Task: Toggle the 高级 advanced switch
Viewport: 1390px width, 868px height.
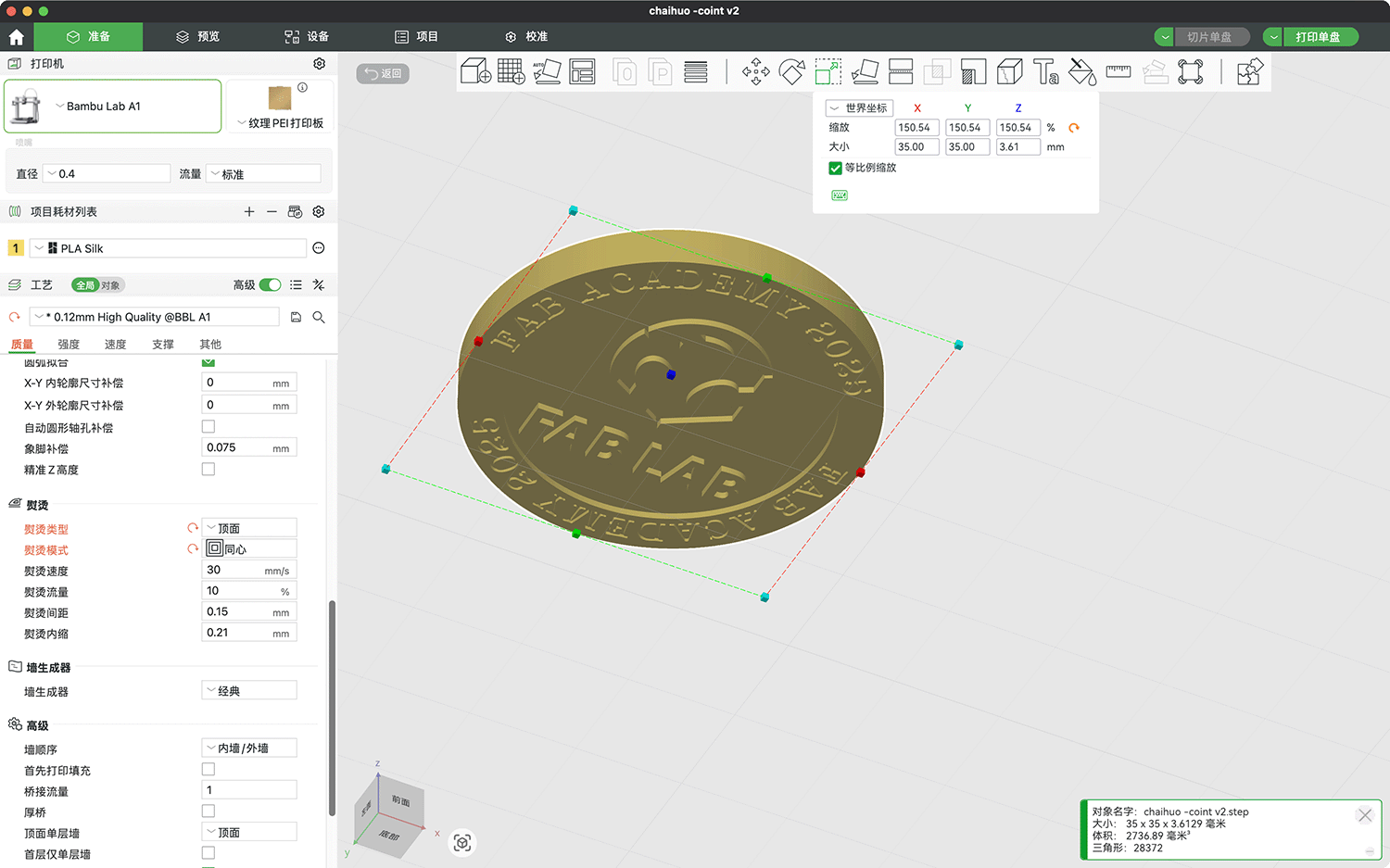Action: pos(270,285)
